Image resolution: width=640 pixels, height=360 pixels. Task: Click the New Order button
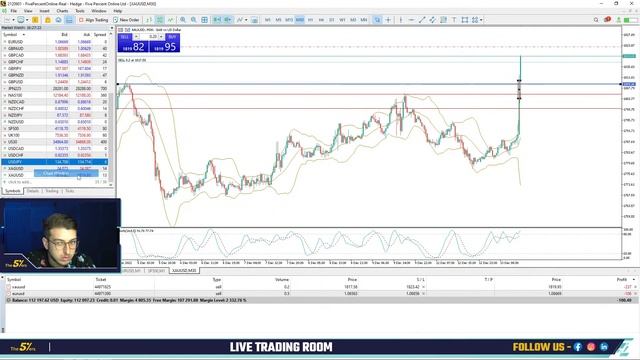point(126,20)
